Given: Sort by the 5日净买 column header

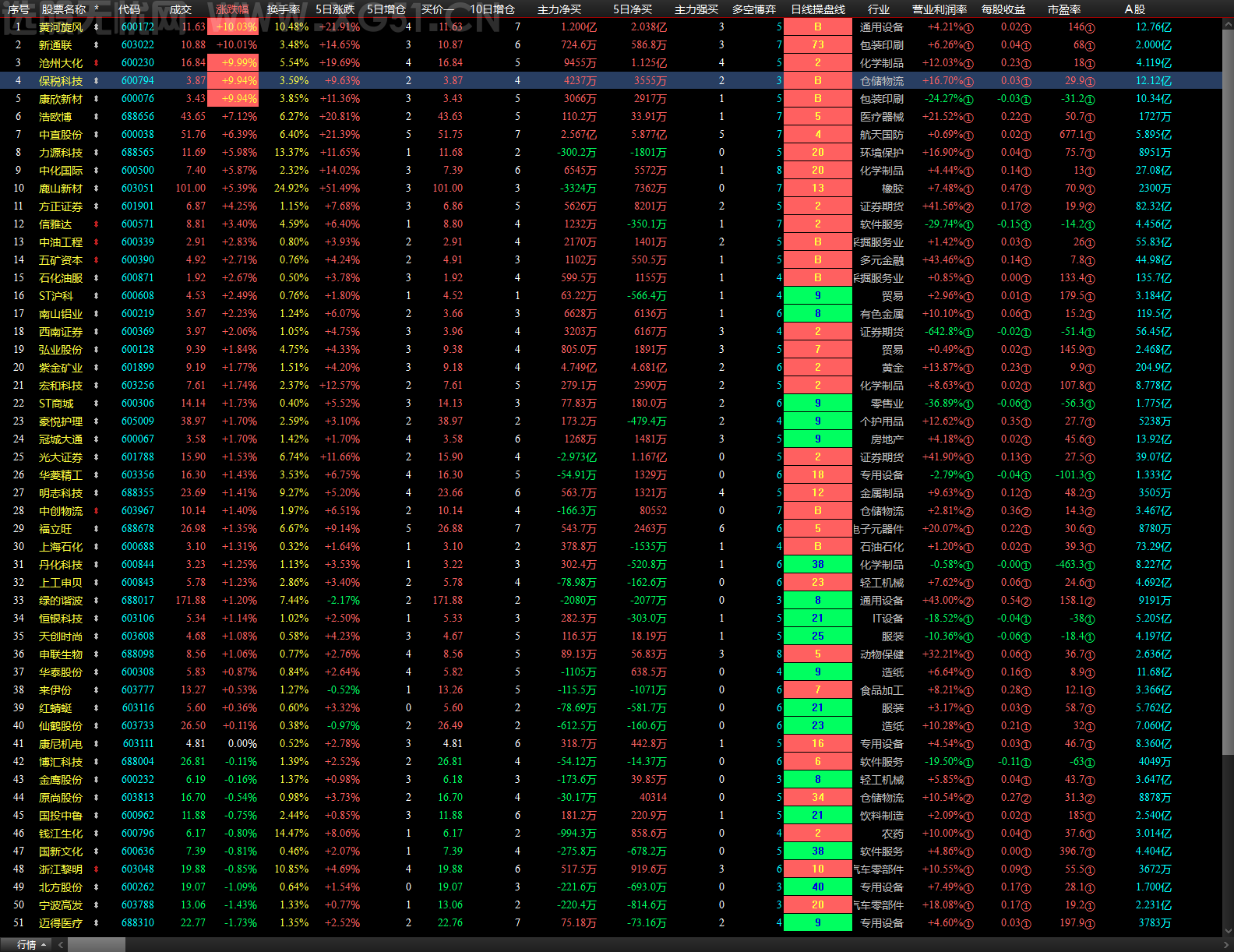Looking at the screenshot, I should [633, 9].
